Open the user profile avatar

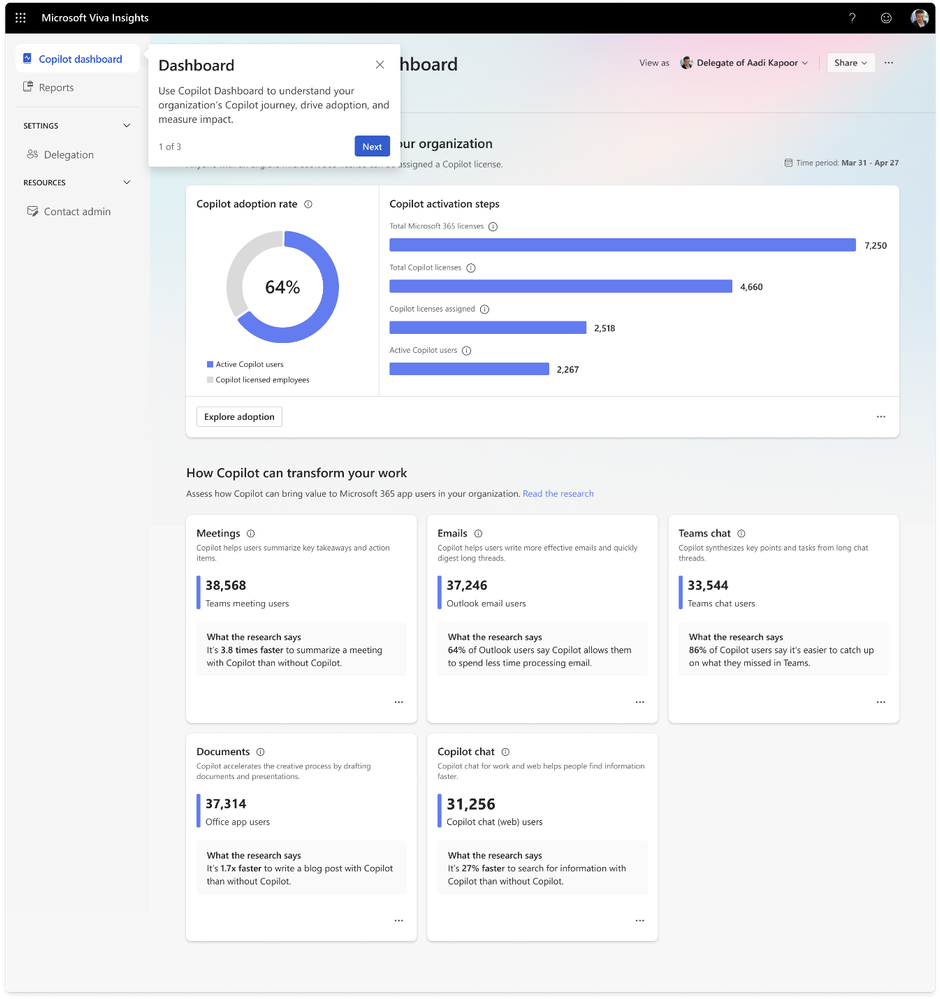[919, 18]
